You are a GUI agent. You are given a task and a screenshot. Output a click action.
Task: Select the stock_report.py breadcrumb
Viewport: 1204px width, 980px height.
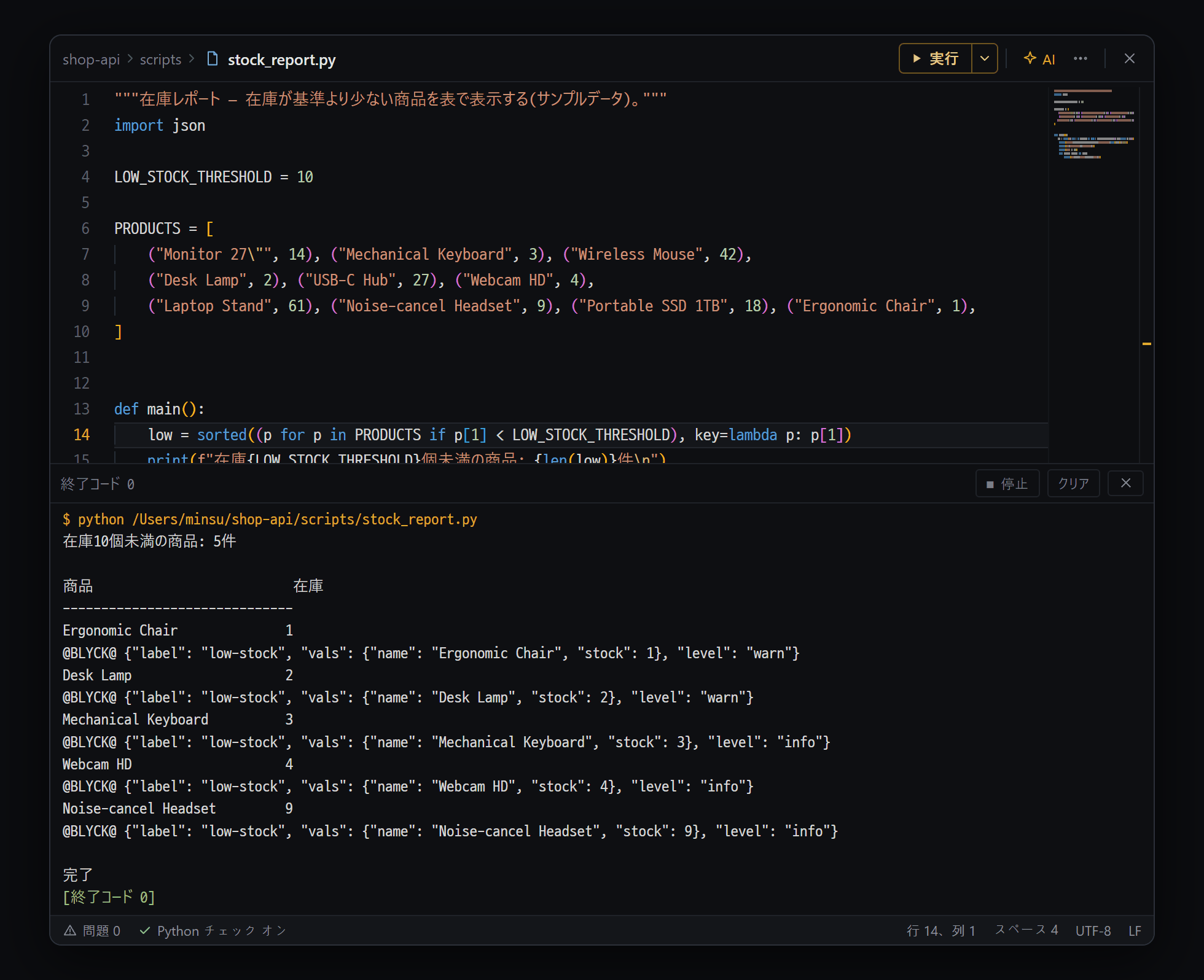point(281,60)
